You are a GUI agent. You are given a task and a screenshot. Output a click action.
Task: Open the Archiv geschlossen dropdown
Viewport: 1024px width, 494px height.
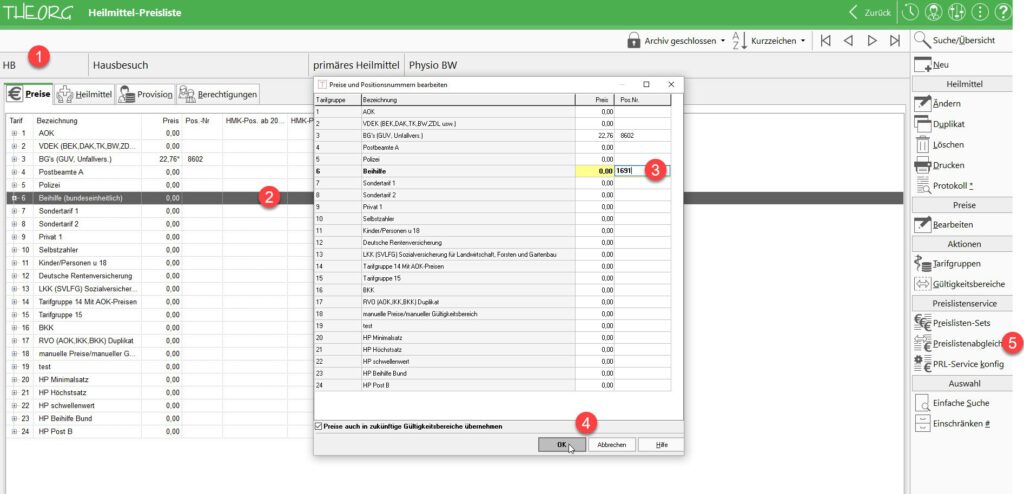pos(673,41)
